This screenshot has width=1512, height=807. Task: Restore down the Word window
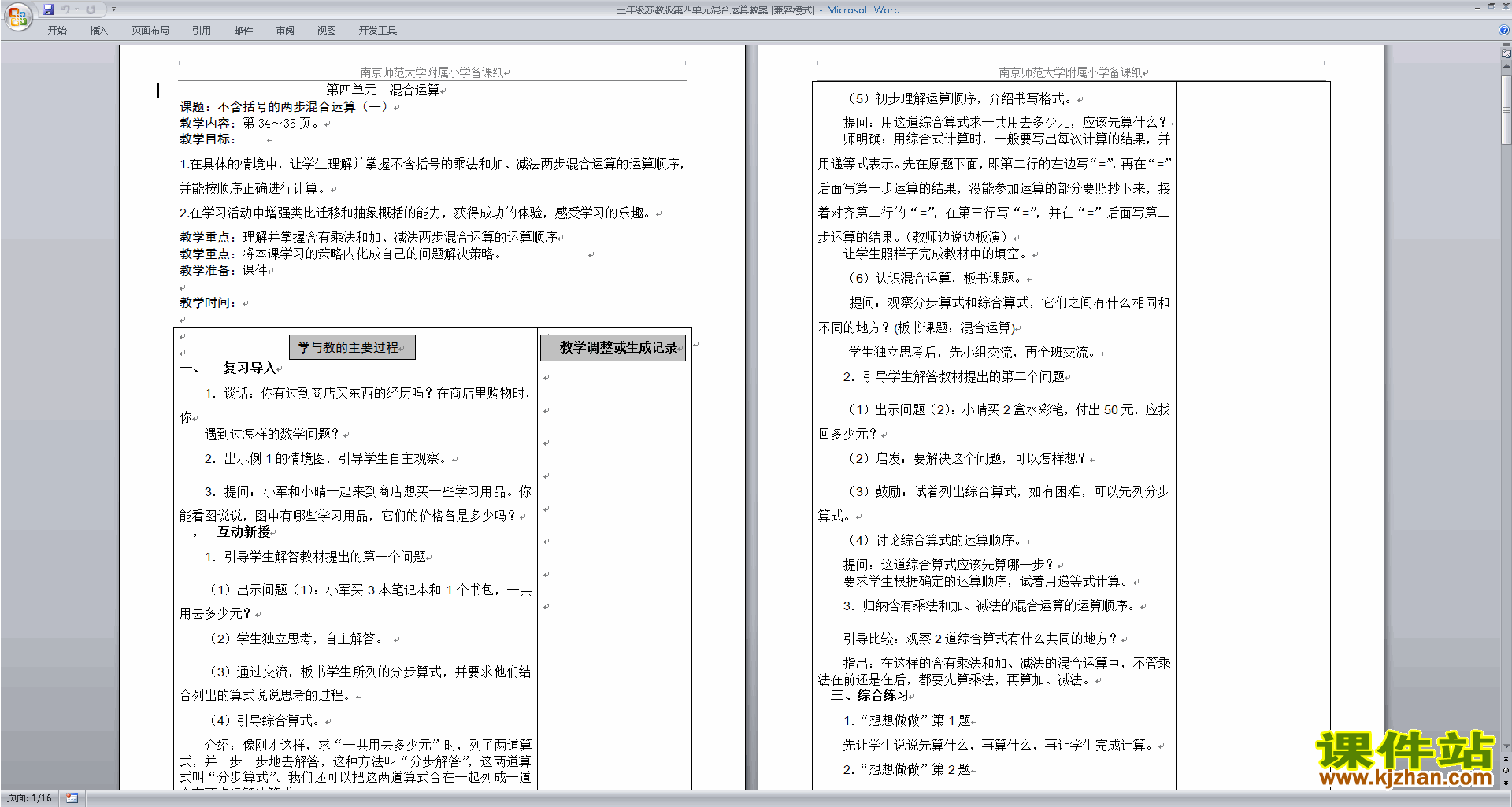(x=1492, y=6)
